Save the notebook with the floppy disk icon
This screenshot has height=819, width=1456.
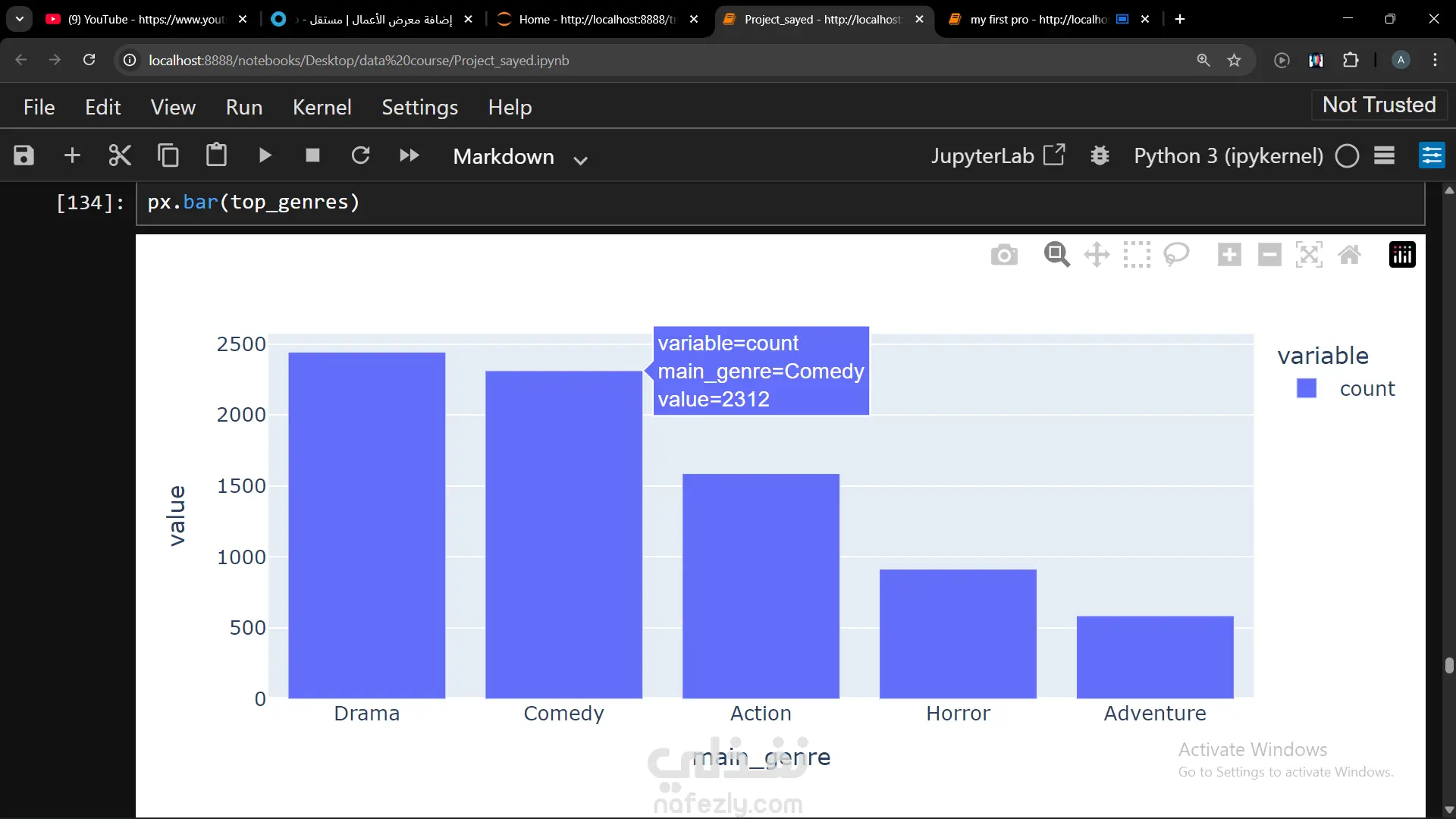pyautogui.click(x=24, y=155)
